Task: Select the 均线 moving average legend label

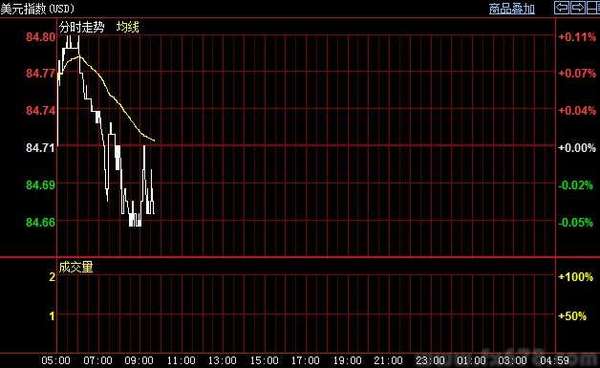Action: pyautogui.click(x=128, y=27)
